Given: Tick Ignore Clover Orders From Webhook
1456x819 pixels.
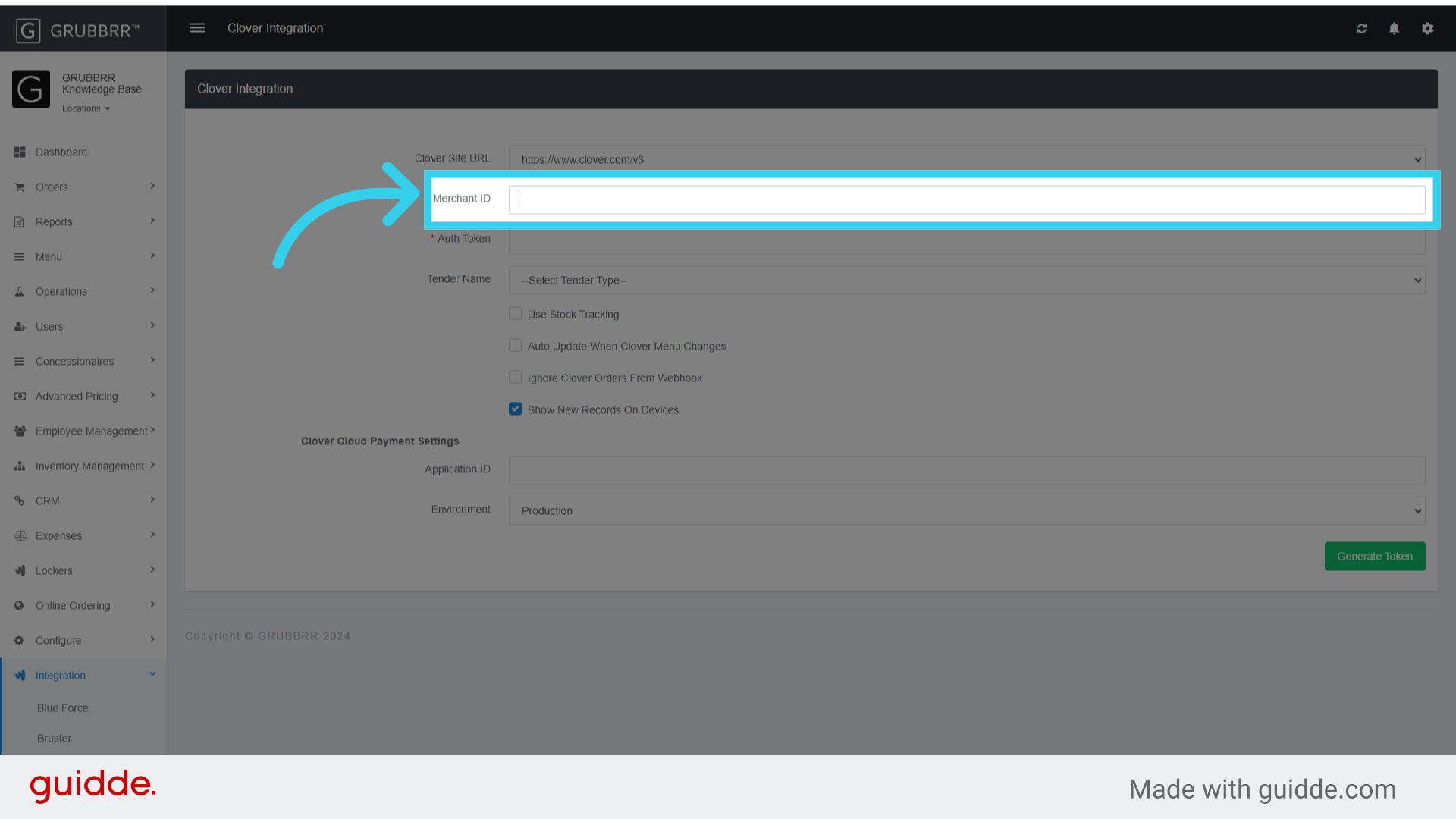Looking at the screenshot, I should [x=516, y=378].
